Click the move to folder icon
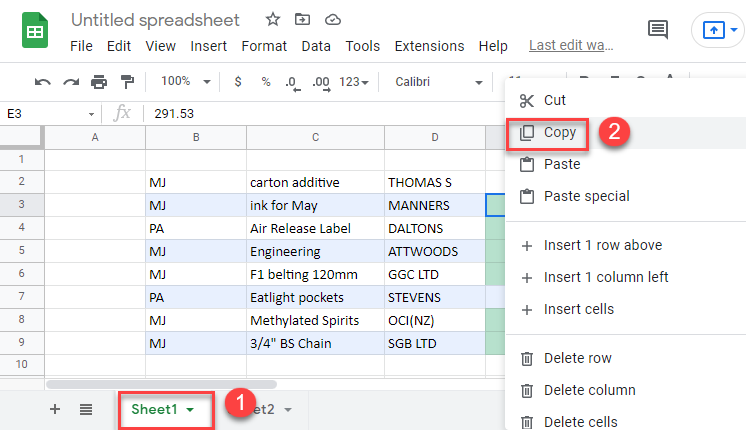Image resolution: width=746 pixels, height=430 pixels. [303, 20]
